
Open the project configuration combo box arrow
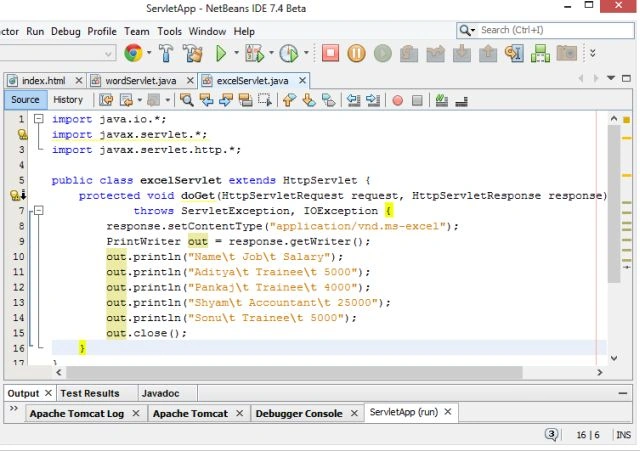[108, 54]
